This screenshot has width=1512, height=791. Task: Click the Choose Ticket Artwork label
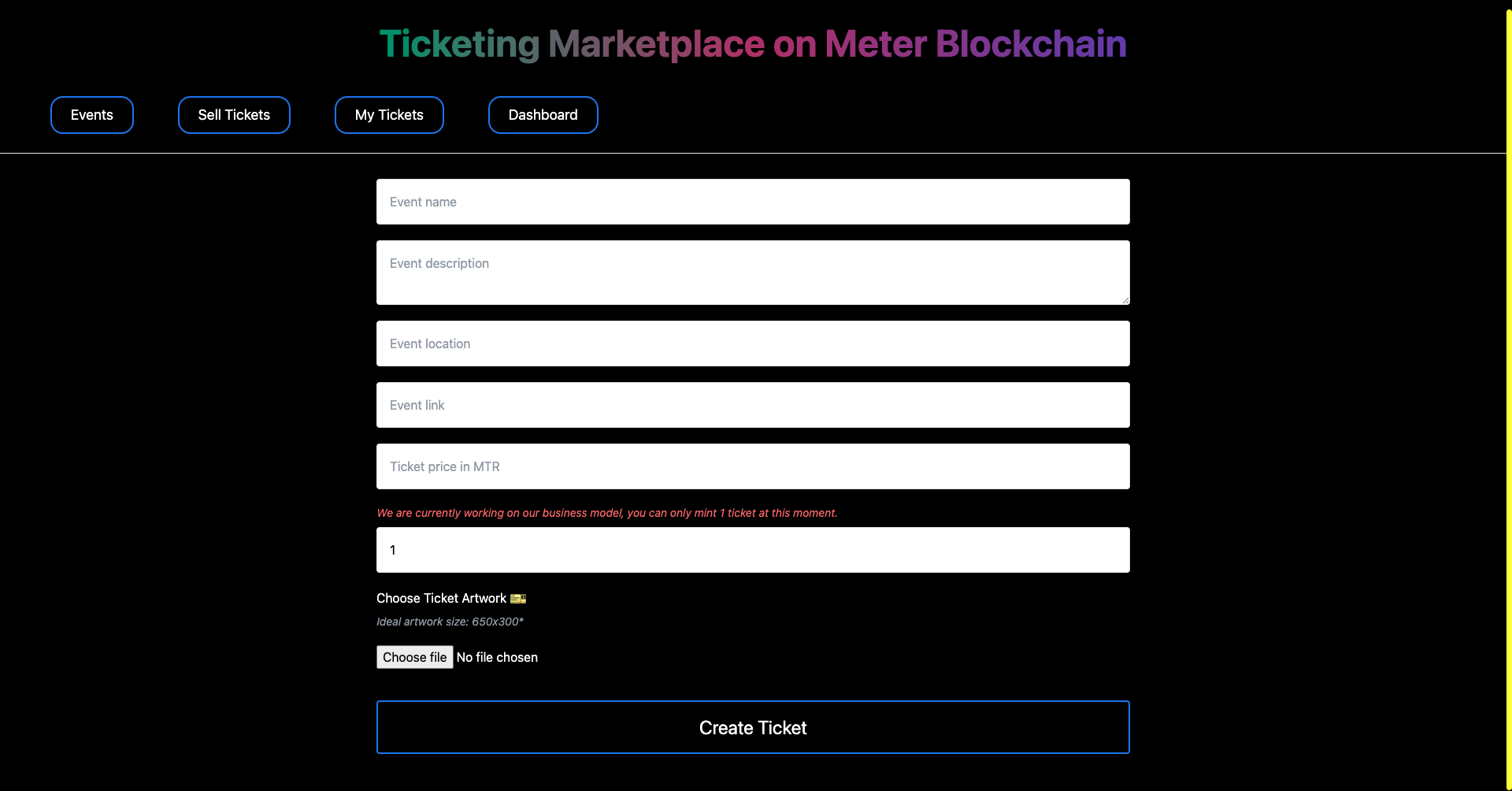pyautogui.click(x=442, y=599)
